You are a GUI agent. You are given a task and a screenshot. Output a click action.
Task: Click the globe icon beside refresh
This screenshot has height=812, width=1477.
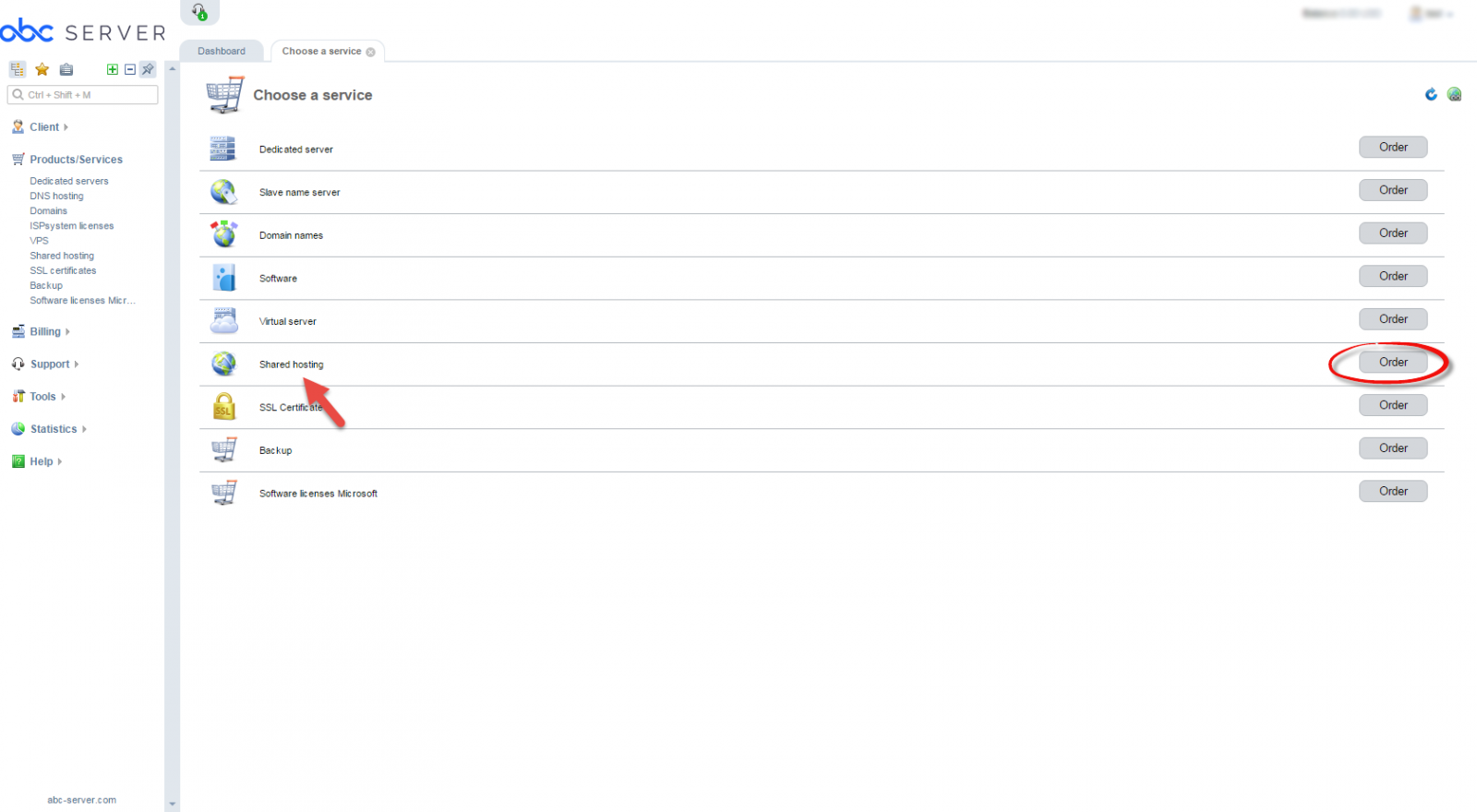click(1454, 94)
